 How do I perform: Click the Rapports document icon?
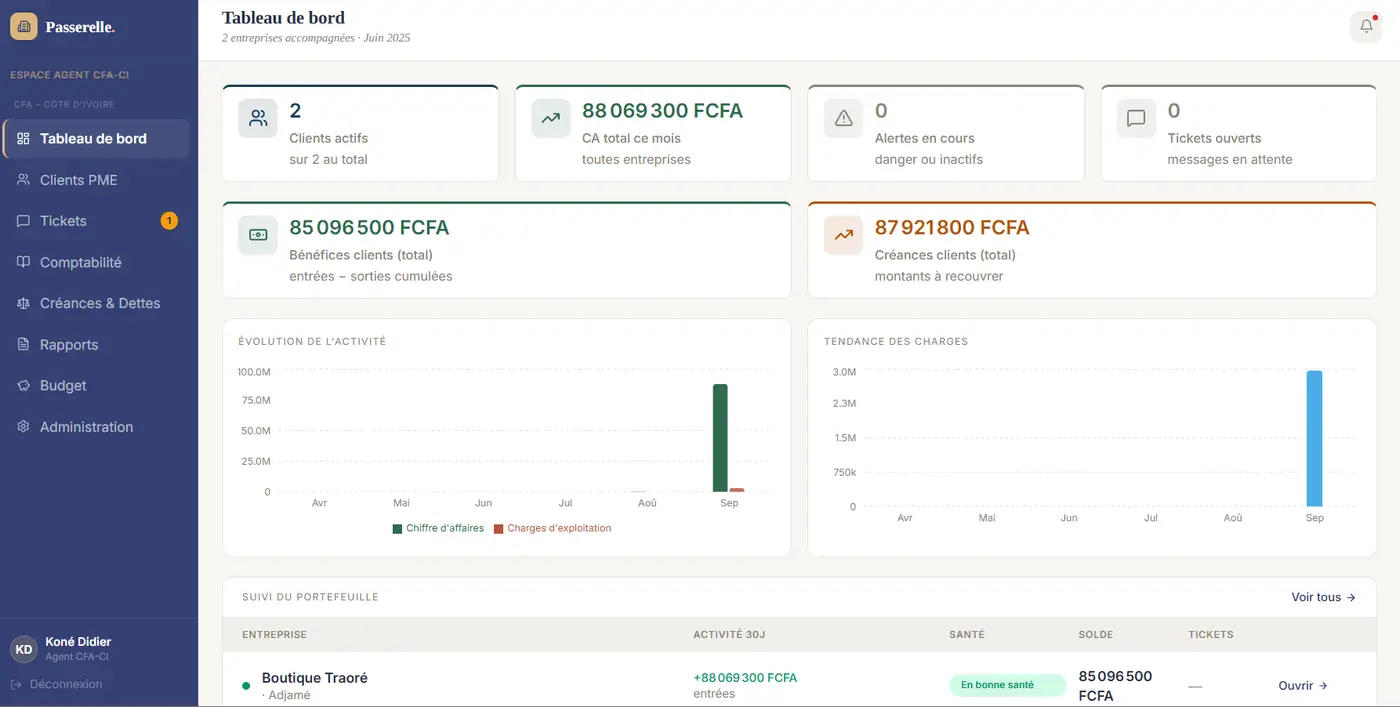coord(23,344)
